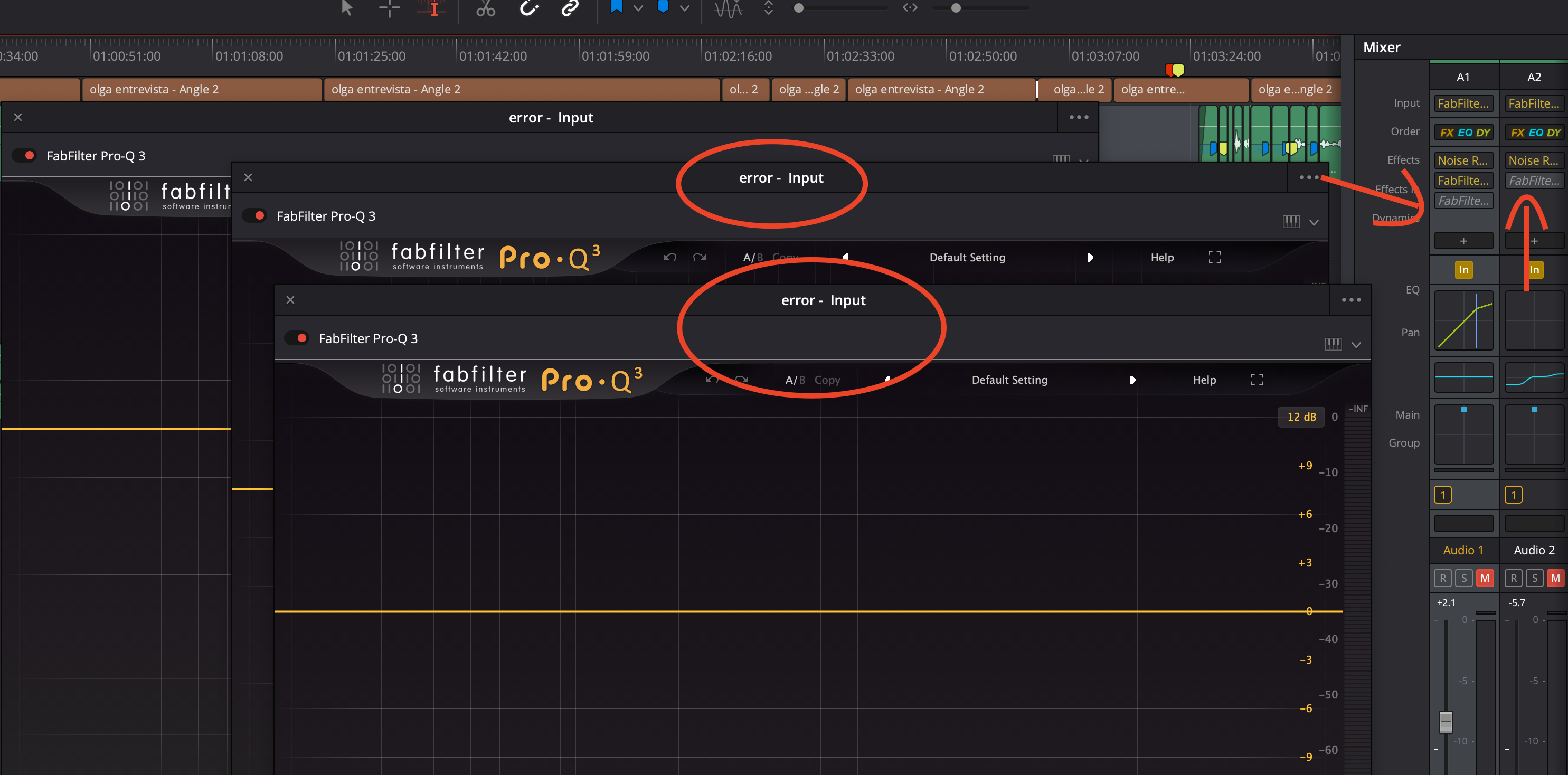Click the vertical track zoom icon
This screenshot has height=775, width=1568.
768,8
